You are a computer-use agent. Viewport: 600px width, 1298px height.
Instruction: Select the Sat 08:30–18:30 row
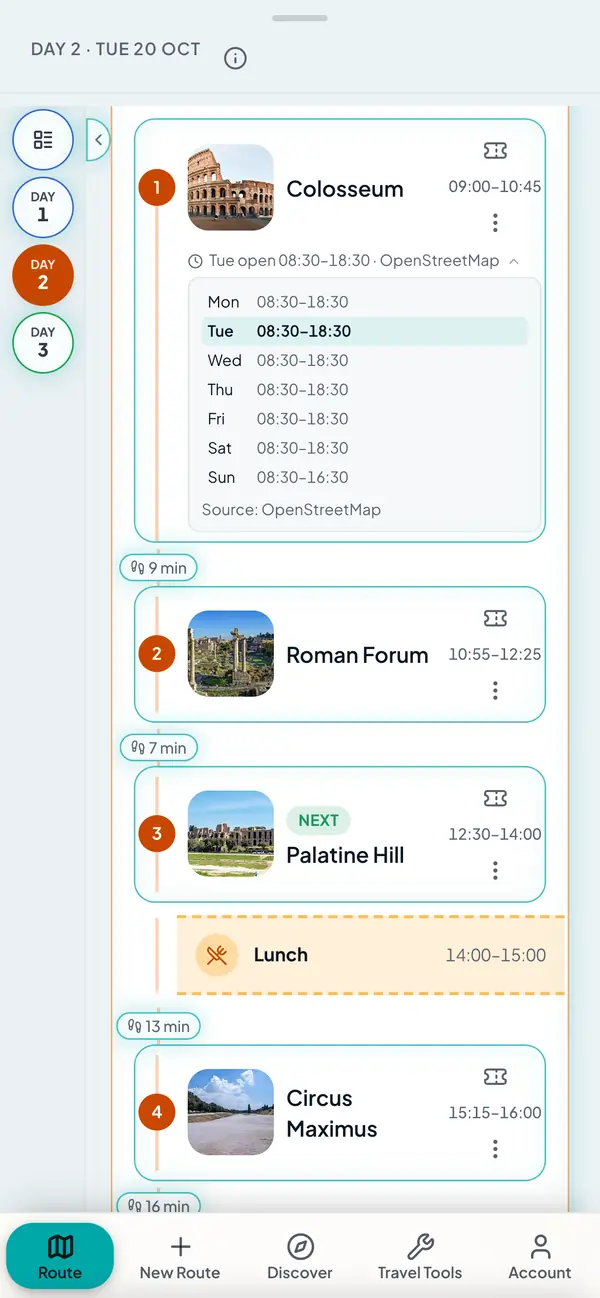click(365, 447)
